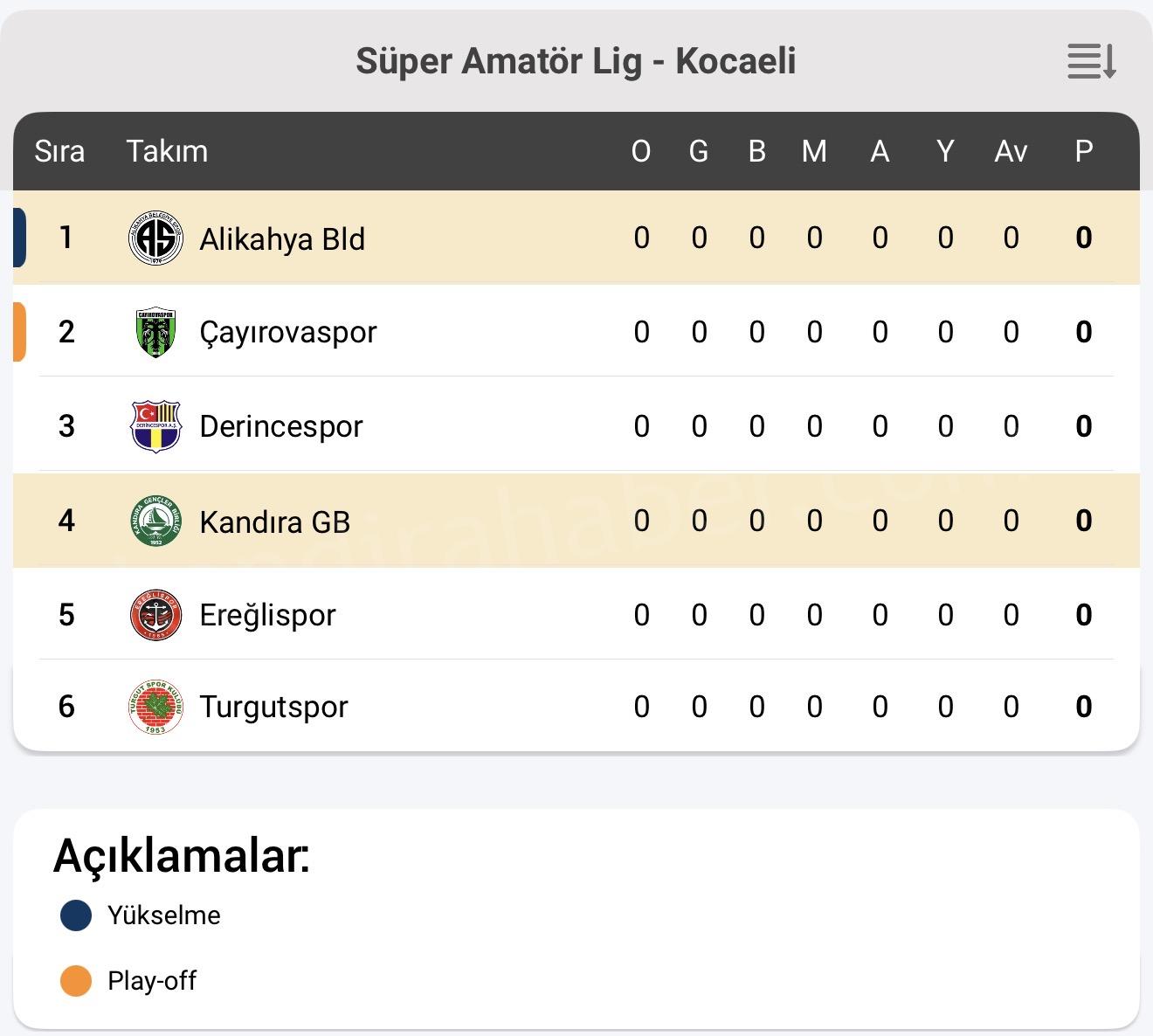1153x1036 pixels.
Task: Click the Süper Amatör Lig - Kocaeli title
Action: pos(576,62)
